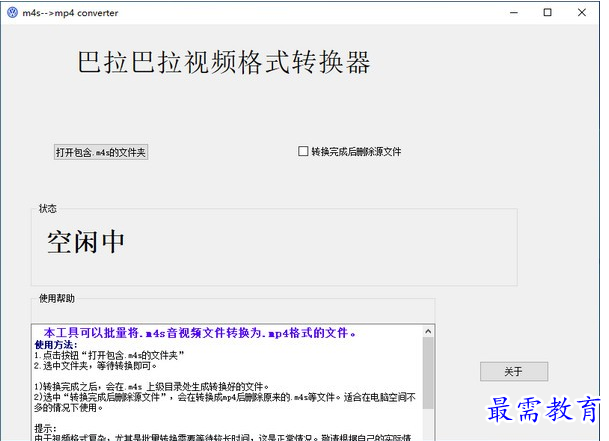Screen dimensions: 609x441
Task: Open folder containing .m4s files button
Action: pyautogui.click(x=101, y=152)
